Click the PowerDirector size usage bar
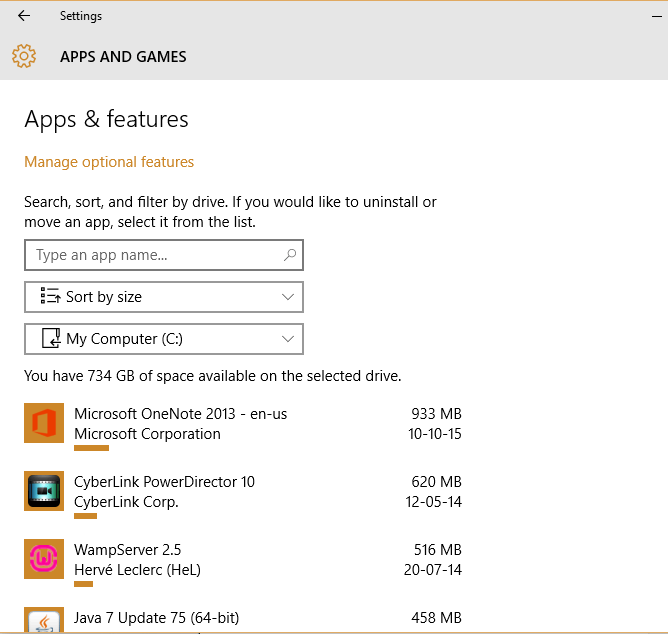The image size is (668, 634). click(x=85, y=516)
